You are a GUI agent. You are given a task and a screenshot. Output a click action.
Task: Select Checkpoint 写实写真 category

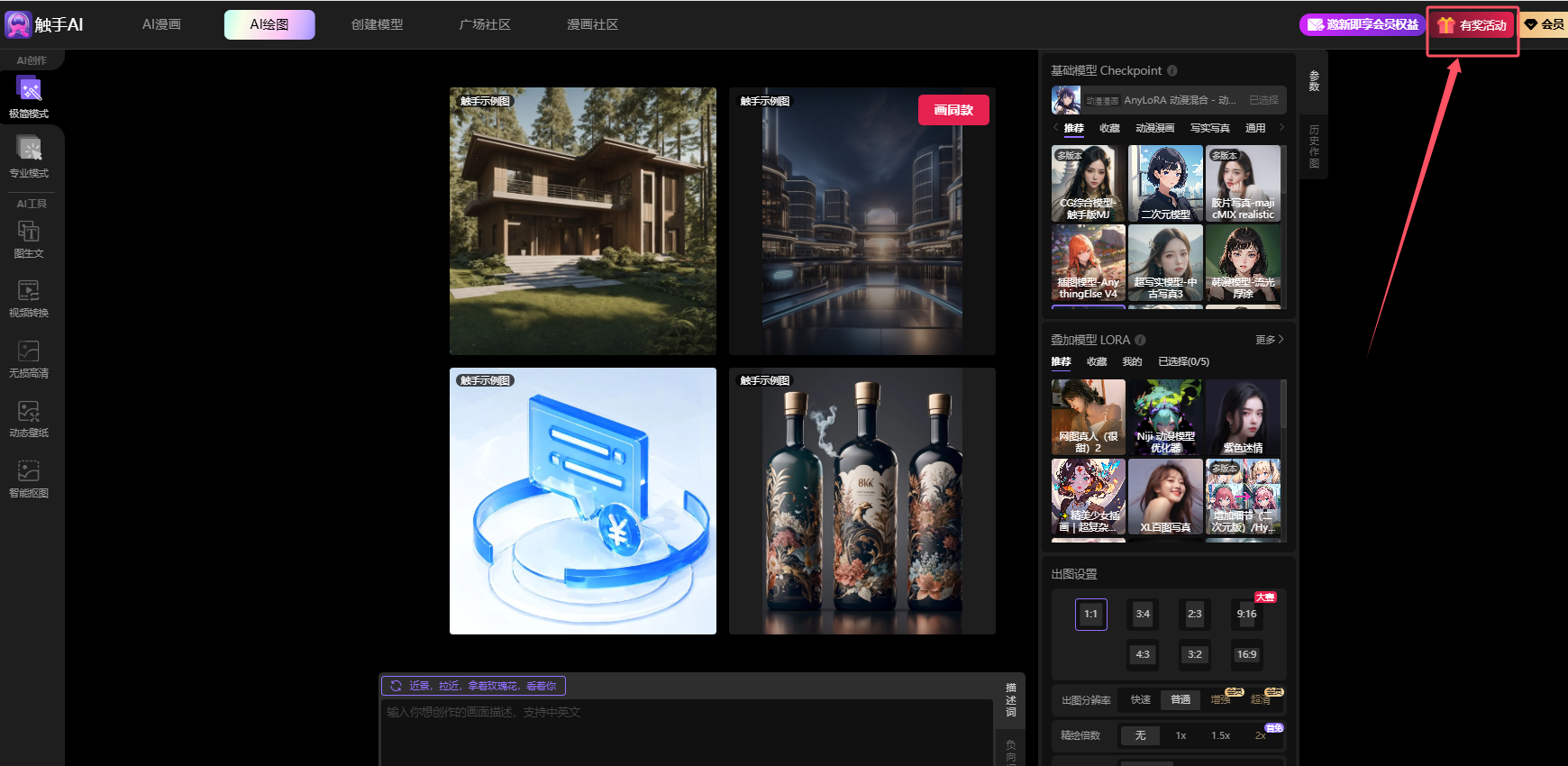coord(1209,128)
